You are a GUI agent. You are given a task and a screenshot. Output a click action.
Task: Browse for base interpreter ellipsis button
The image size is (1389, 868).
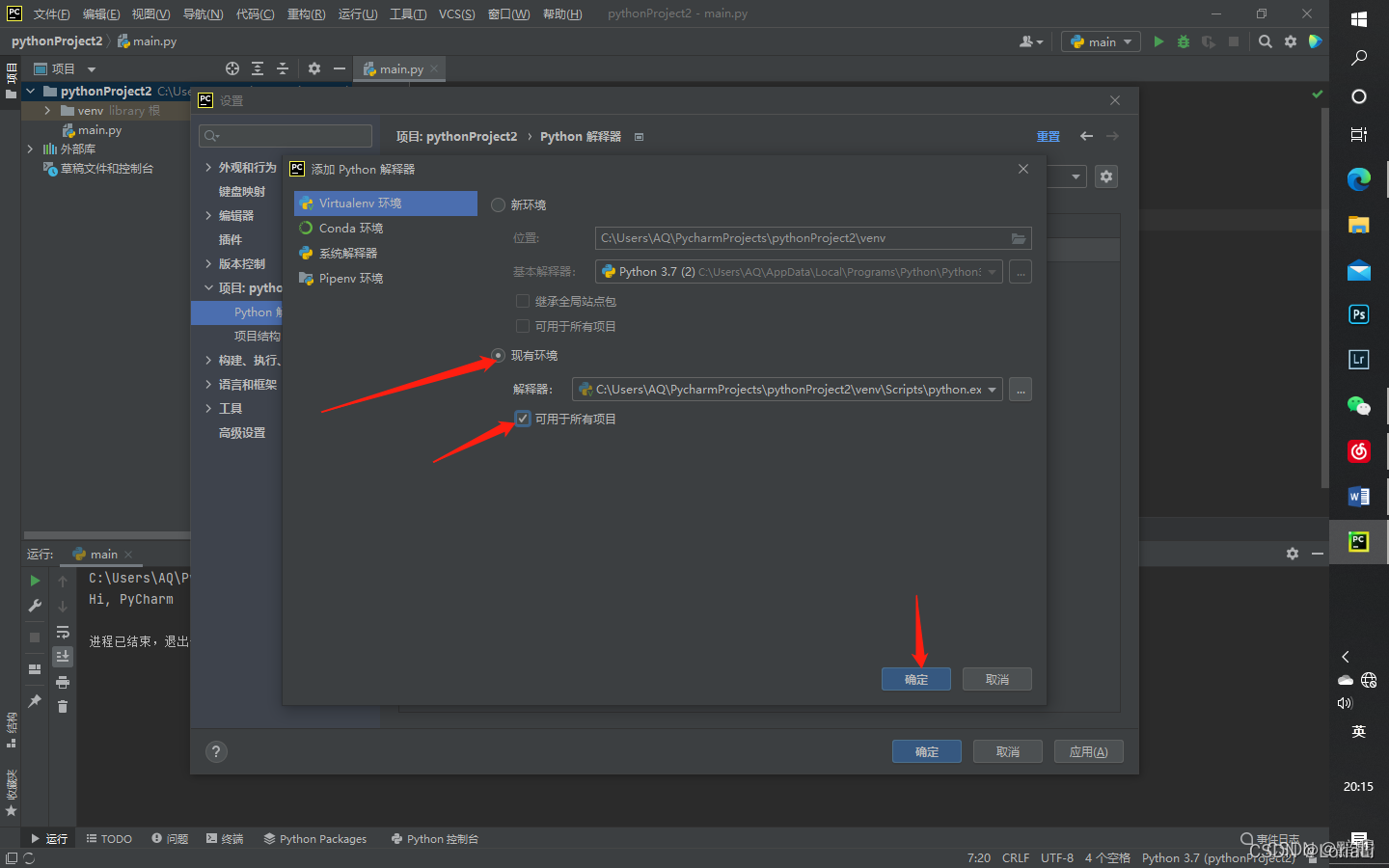[1021, 272]
